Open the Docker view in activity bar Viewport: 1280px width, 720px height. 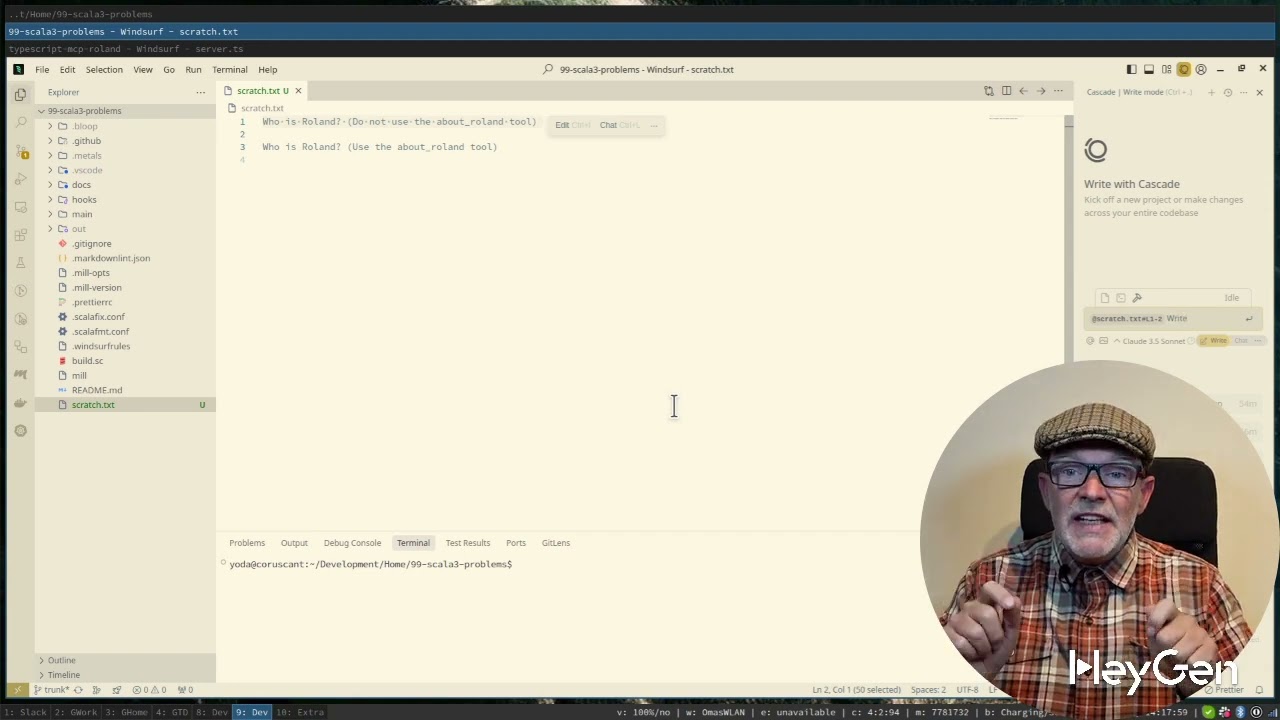20,403
